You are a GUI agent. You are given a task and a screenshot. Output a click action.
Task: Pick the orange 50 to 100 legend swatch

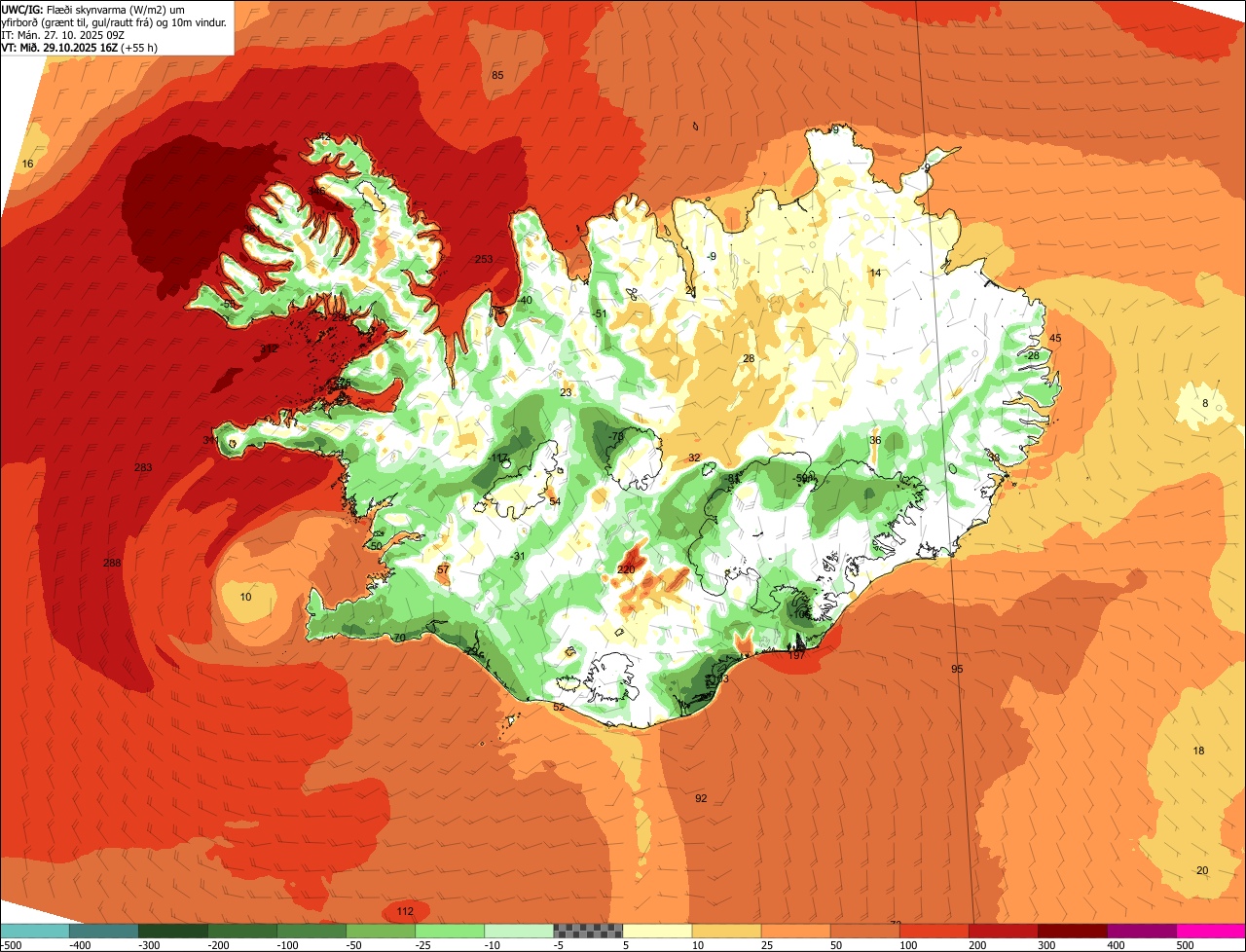pyautogui.click(x=864, y=930)
